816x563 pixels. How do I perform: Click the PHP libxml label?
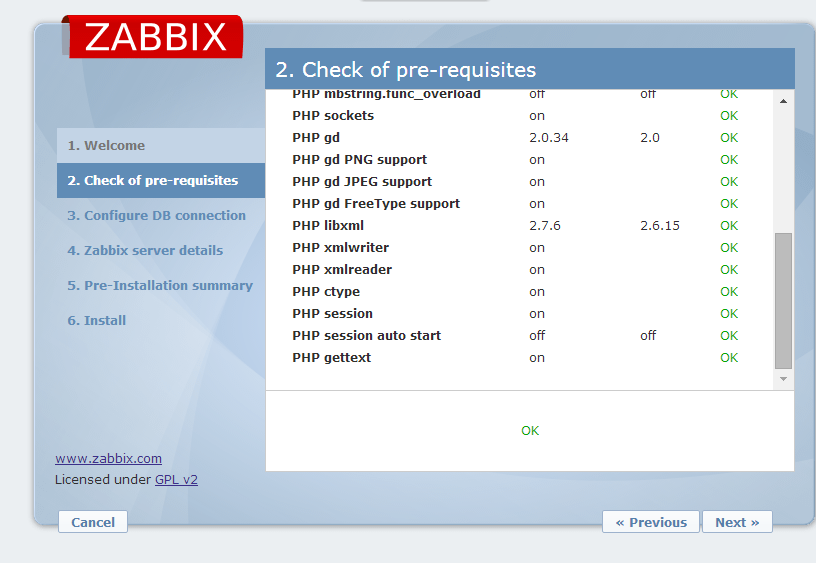pyautogui.click(x=328, y=225)
